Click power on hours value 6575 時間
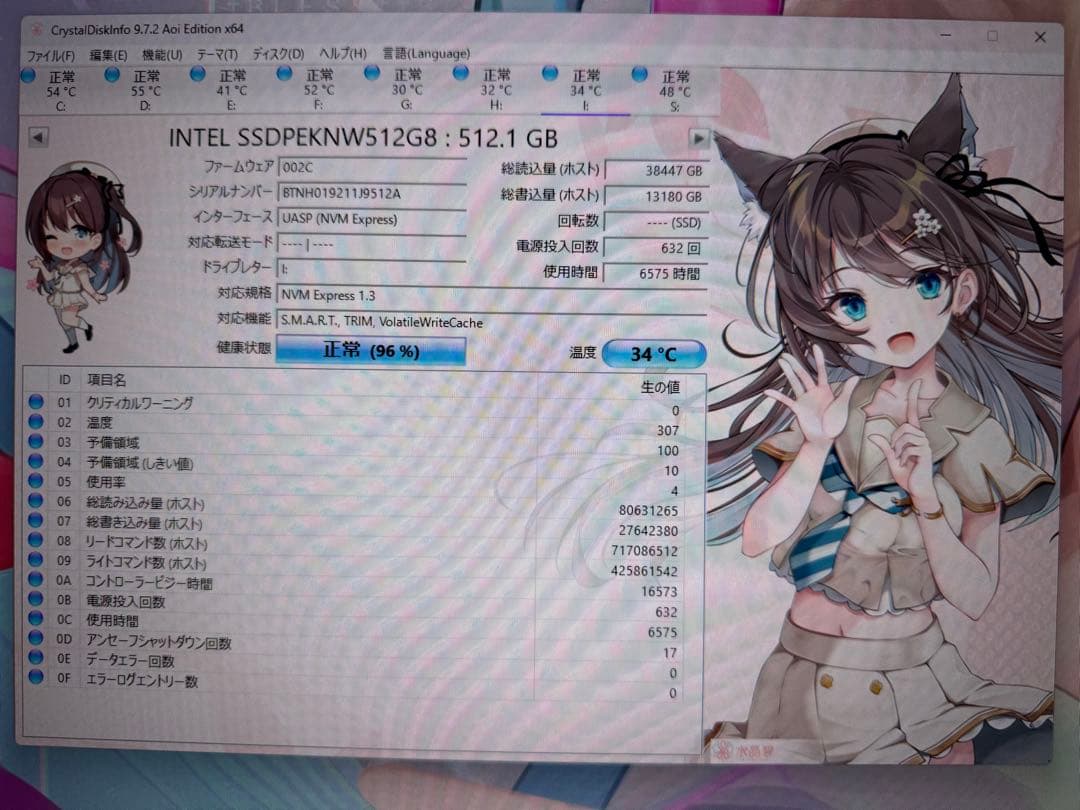Screen dimensions: 1080x810 655,273
